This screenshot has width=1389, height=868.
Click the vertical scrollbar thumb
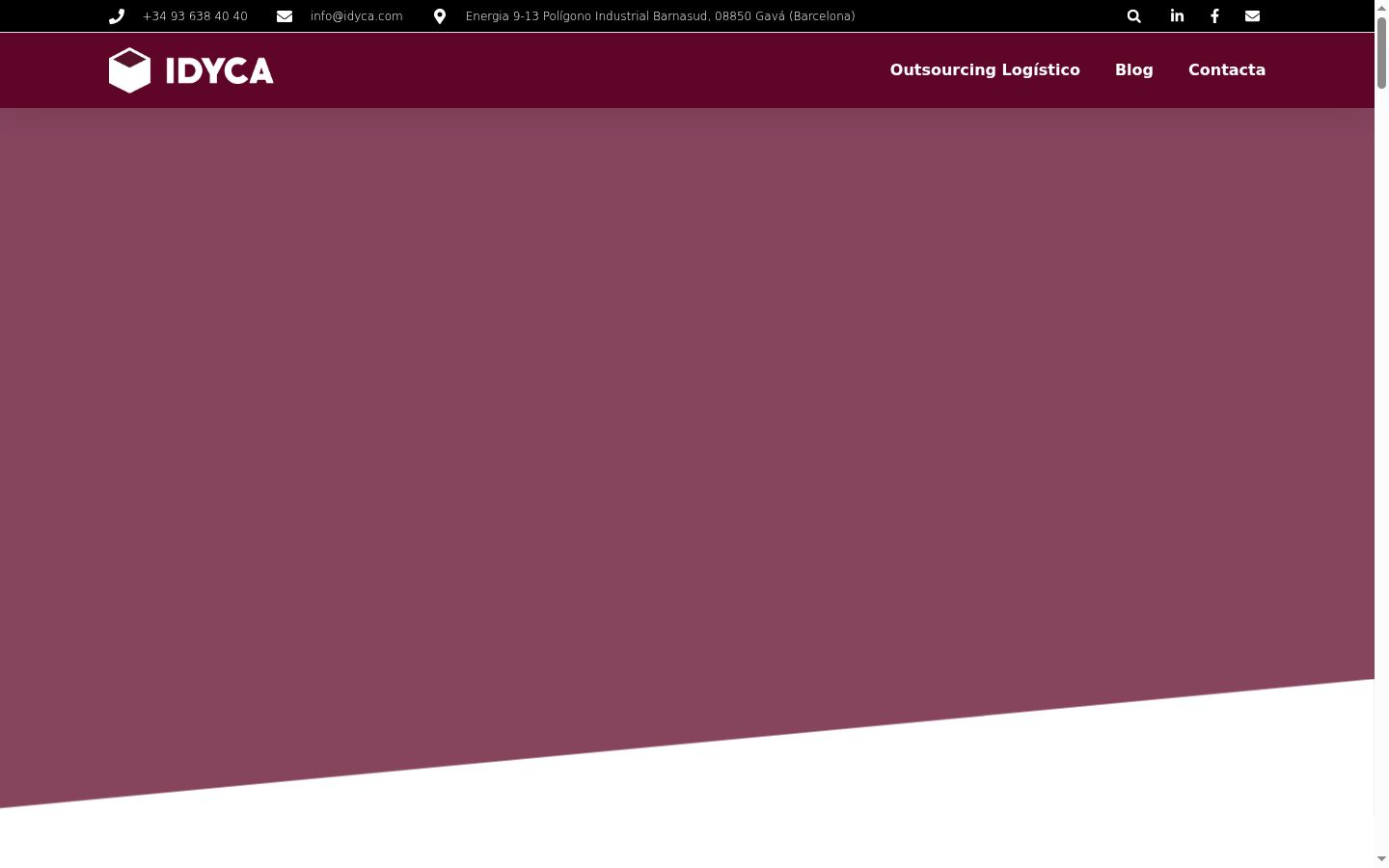[x=1381, y=52]
